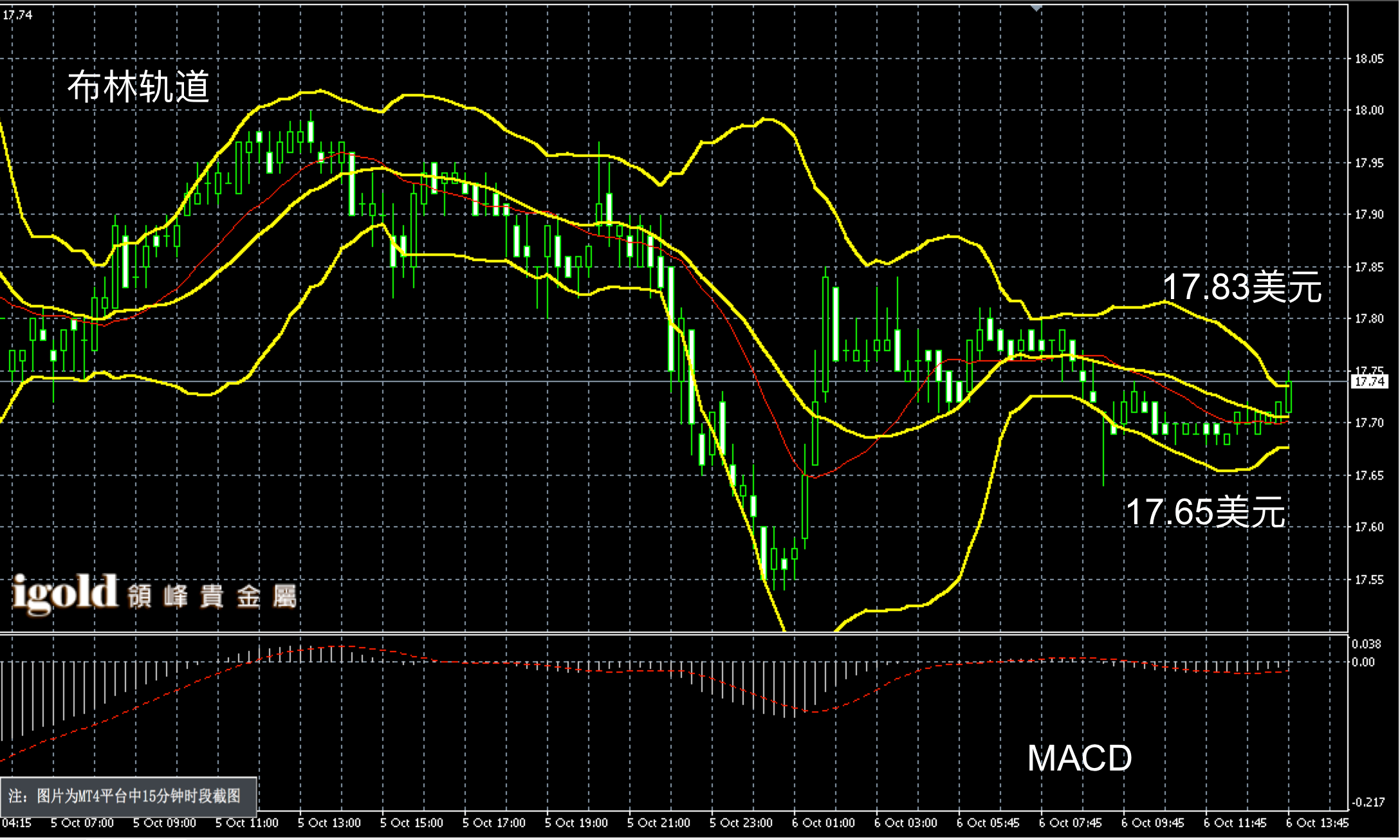
Task: Click the 6 Oct 01:00 time axis label
Action: 823,823
